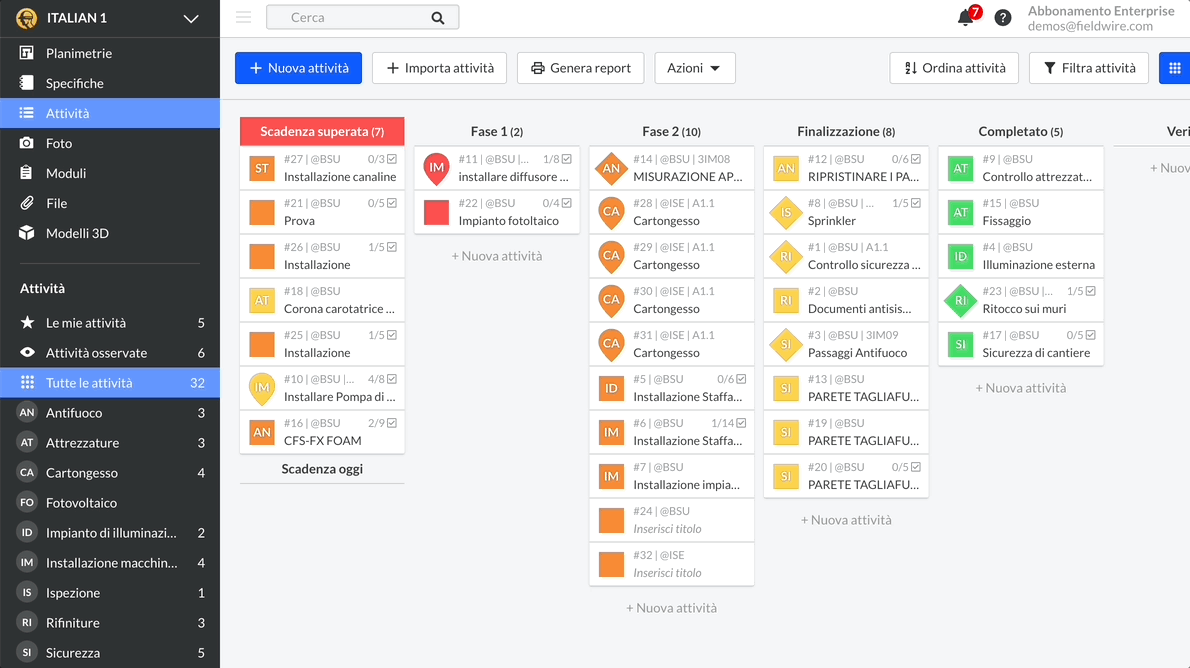Click the red IM pin on task #11
This screenshot has height=668, width=1190.
point(436,168)
